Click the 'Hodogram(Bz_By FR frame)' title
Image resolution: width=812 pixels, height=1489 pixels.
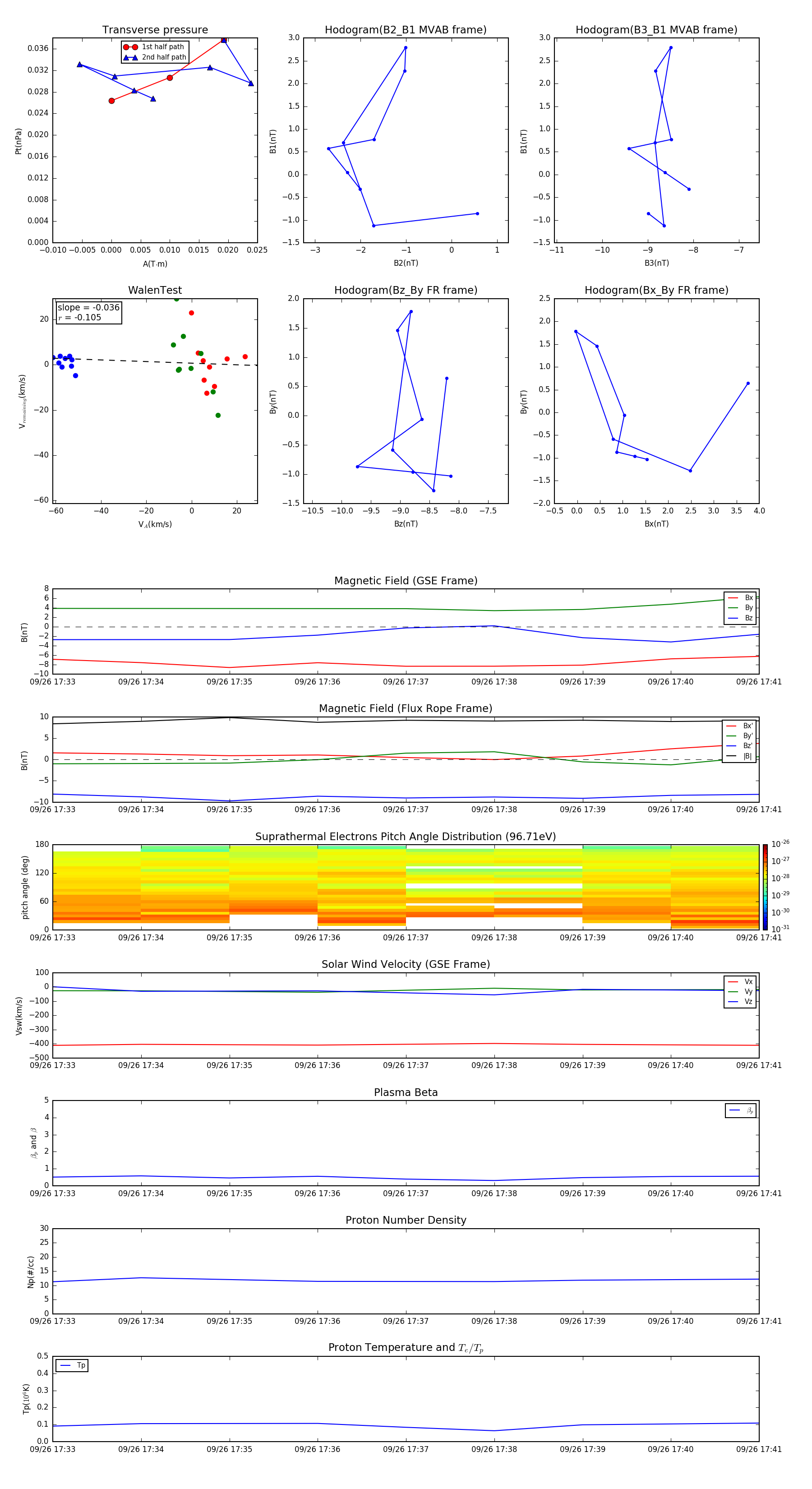(406, 290)
